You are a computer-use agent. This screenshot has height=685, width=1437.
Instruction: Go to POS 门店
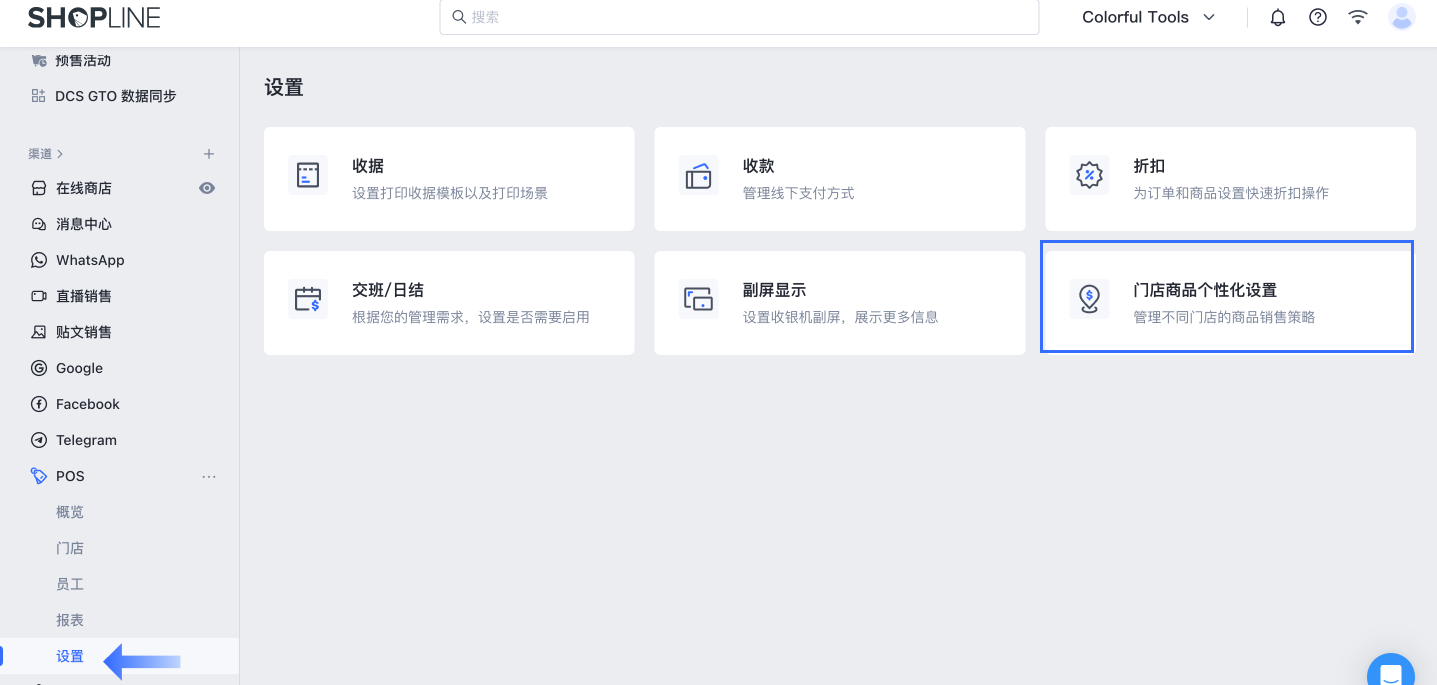(x=70, y=548)
